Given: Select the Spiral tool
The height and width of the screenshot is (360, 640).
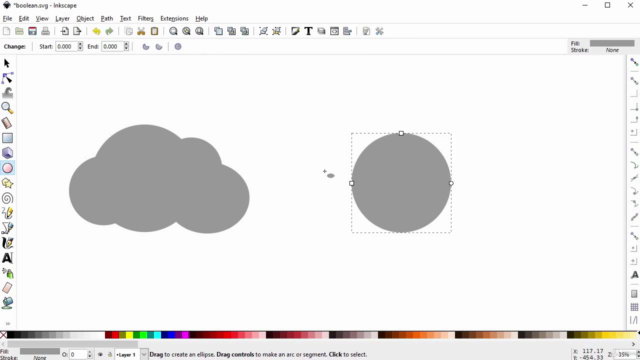Looking at the screenshot, I should 7,198.
